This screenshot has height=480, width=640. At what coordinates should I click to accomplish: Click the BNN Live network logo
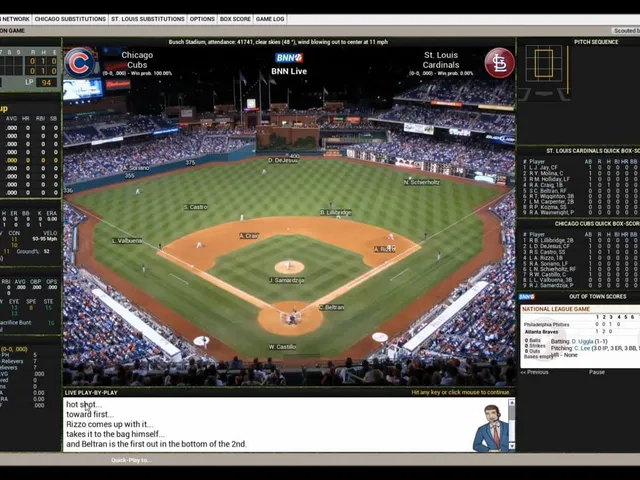coord(289,58)
